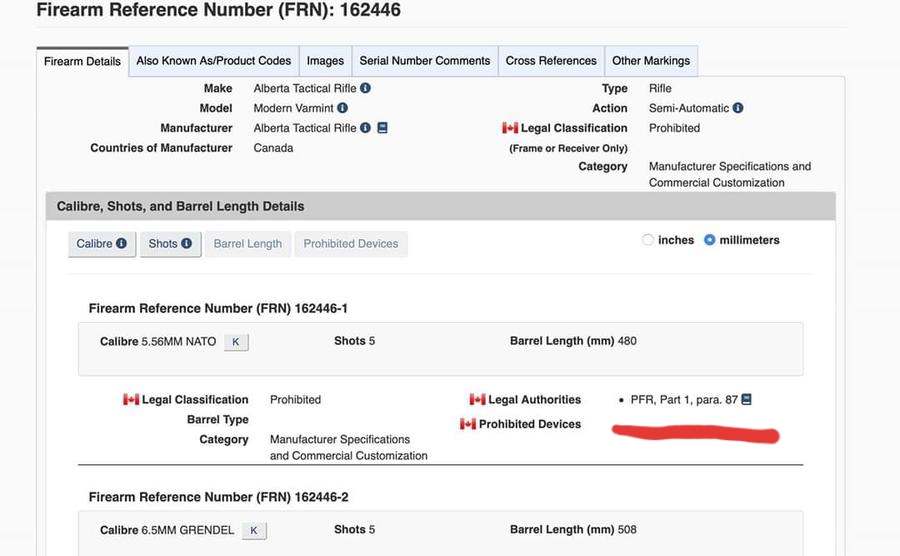Click the Calibre filter button

pyautogui.click(x=102, y=244)
